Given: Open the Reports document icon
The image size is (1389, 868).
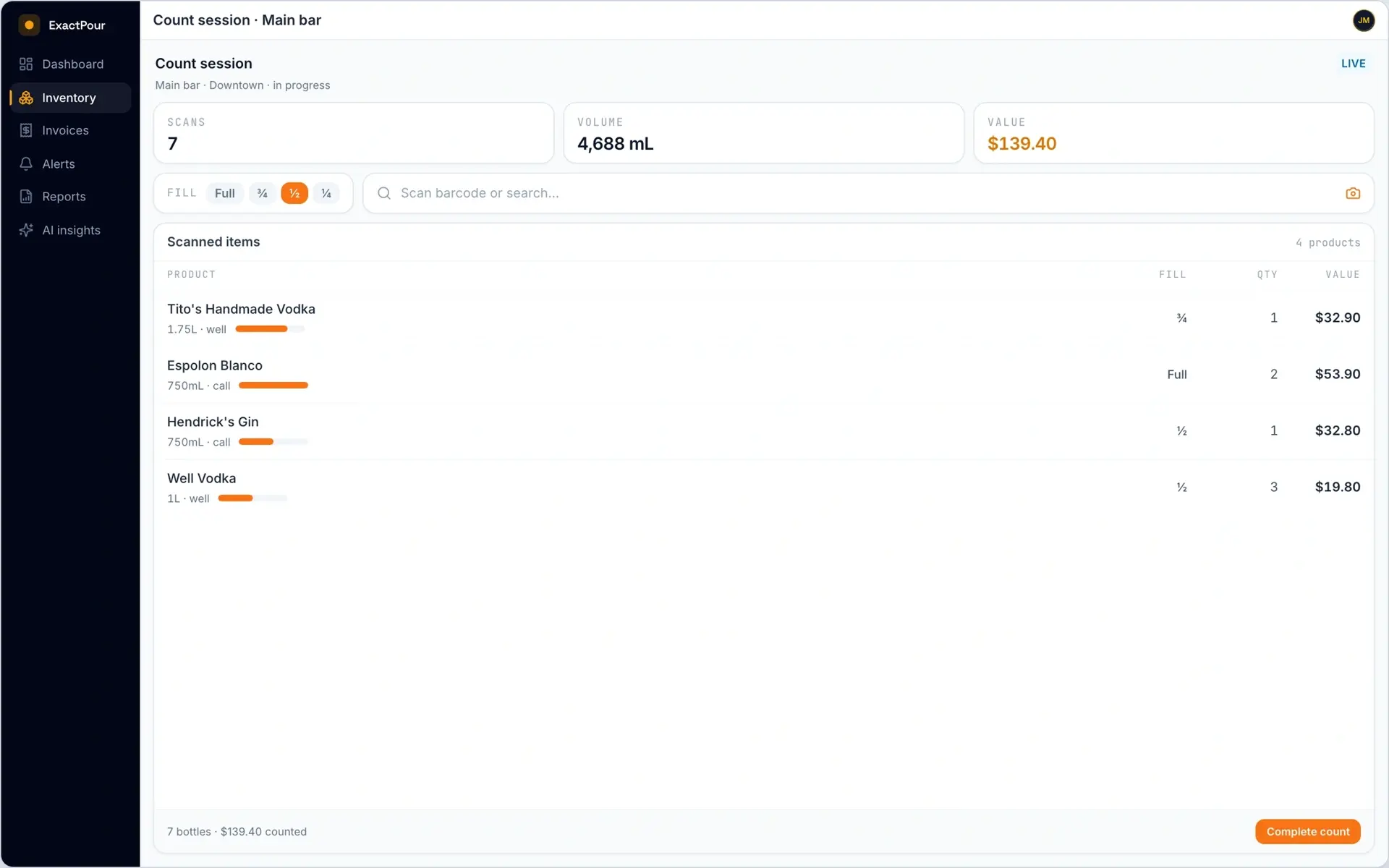Looking at the screenshot, I should [26, 197].
